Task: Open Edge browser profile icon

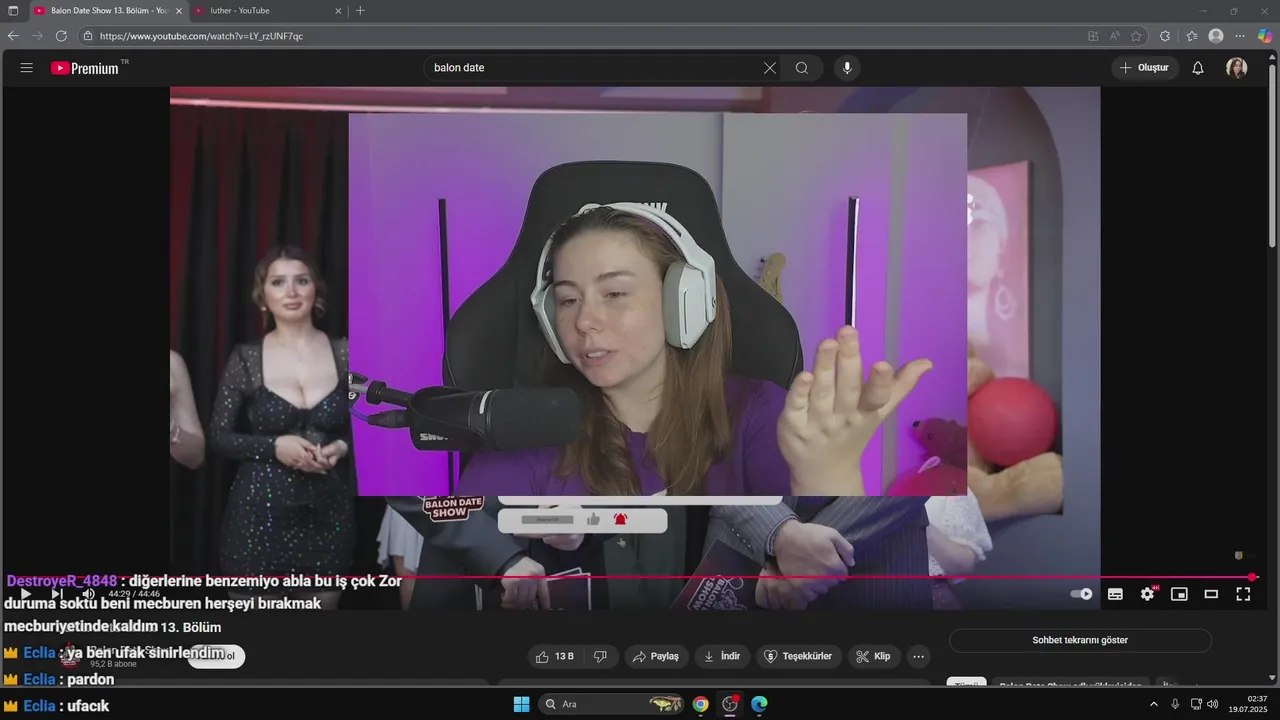Action: (x=1216, y=36)
